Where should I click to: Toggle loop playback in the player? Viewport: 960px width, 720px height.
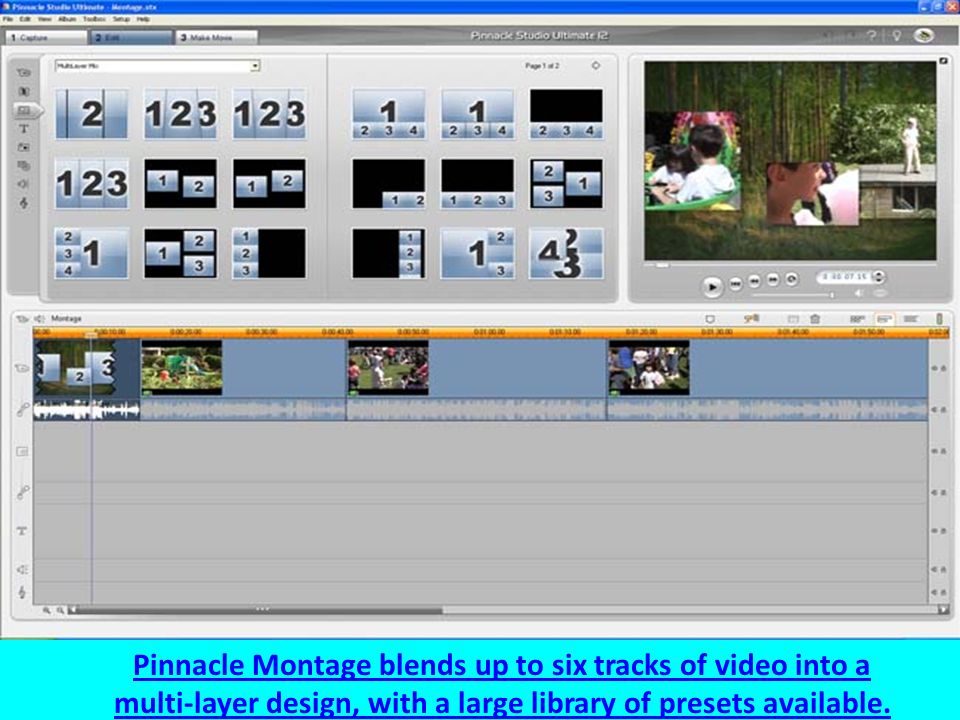pyautogui.click(x=792, y=280)
